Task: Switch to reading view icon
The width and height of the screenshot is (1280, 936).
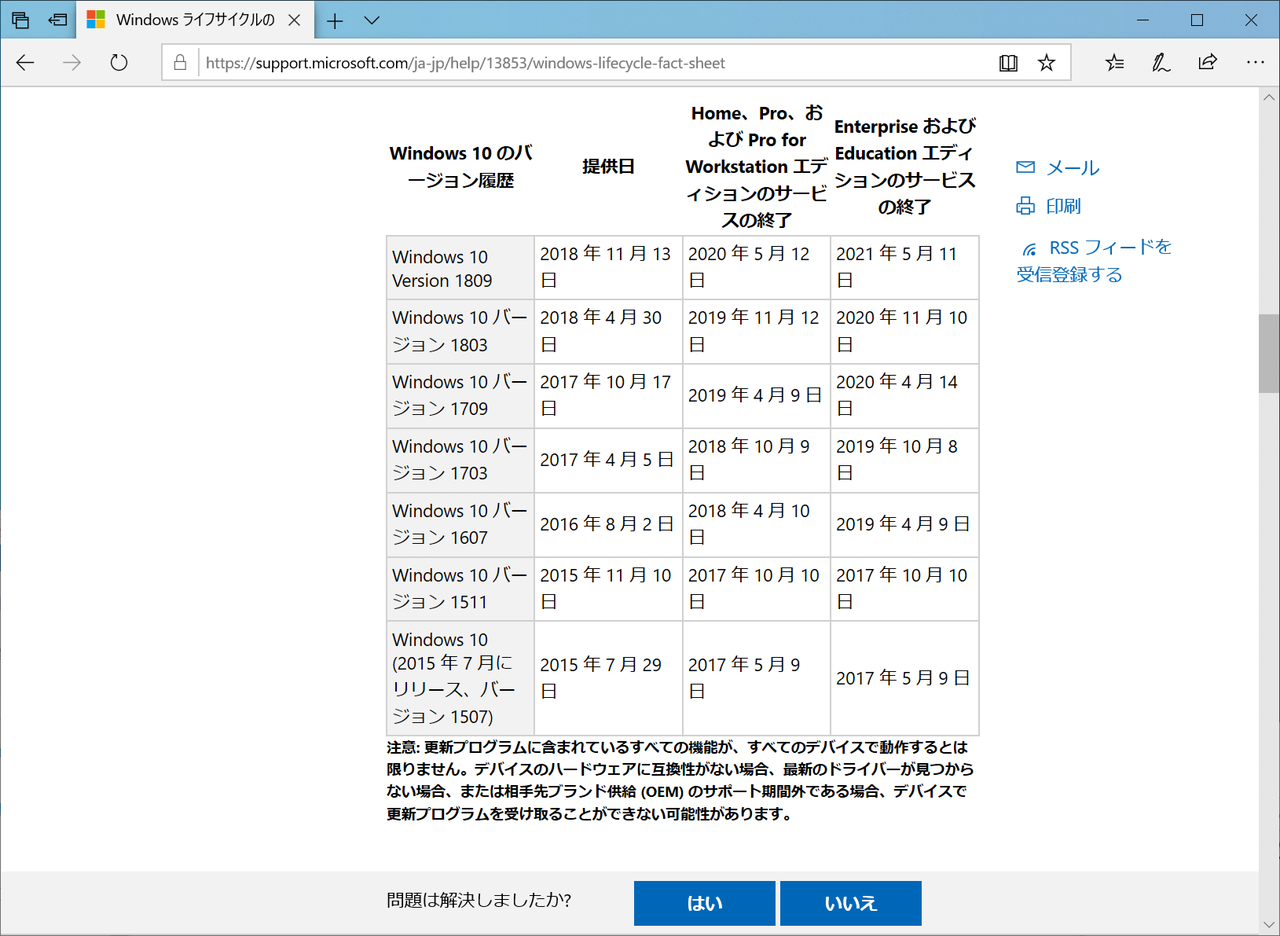Action: coord(1008,63)
